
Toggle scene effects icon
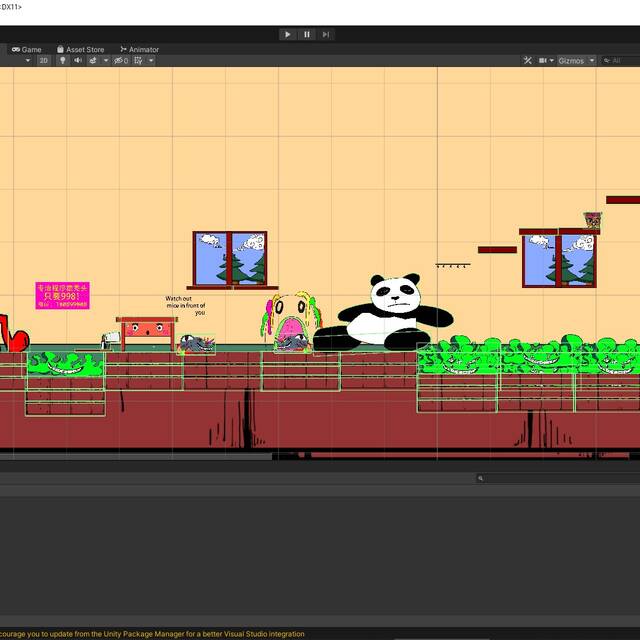click(x=93, y=60)
